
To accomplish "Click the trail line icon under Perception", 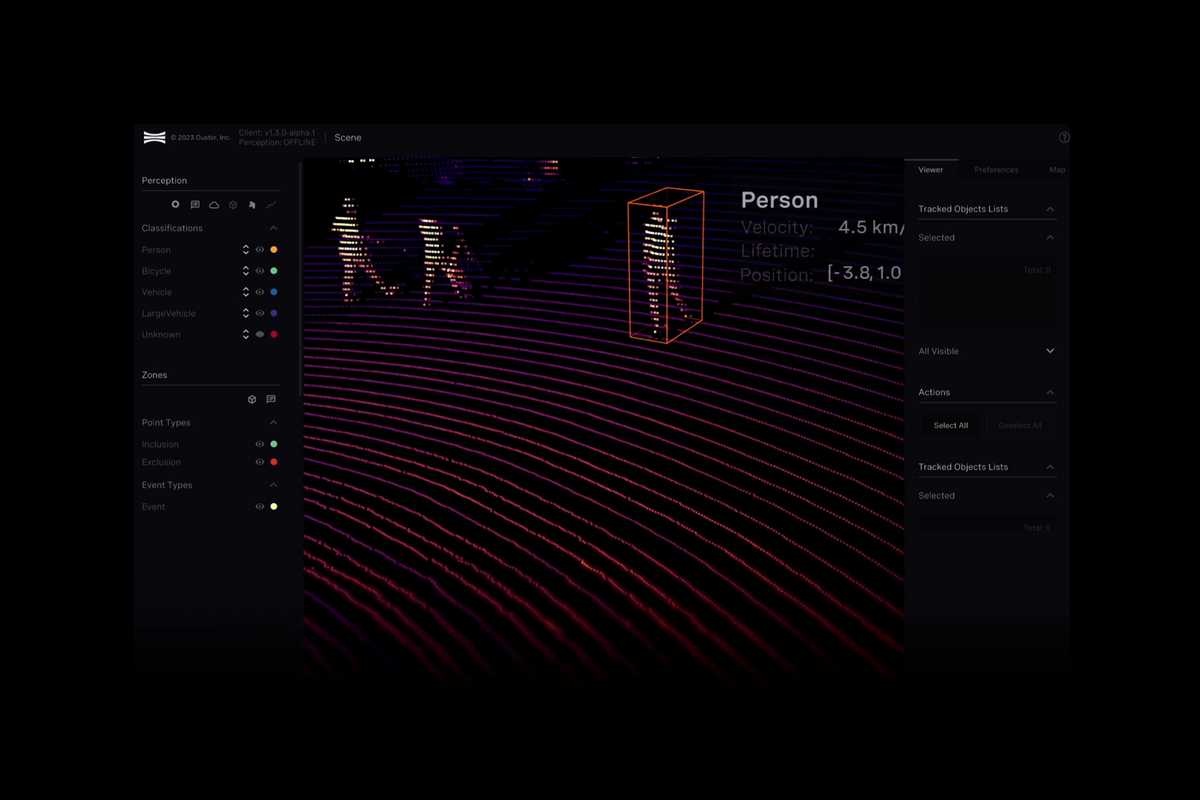I will tap(271, 204).
